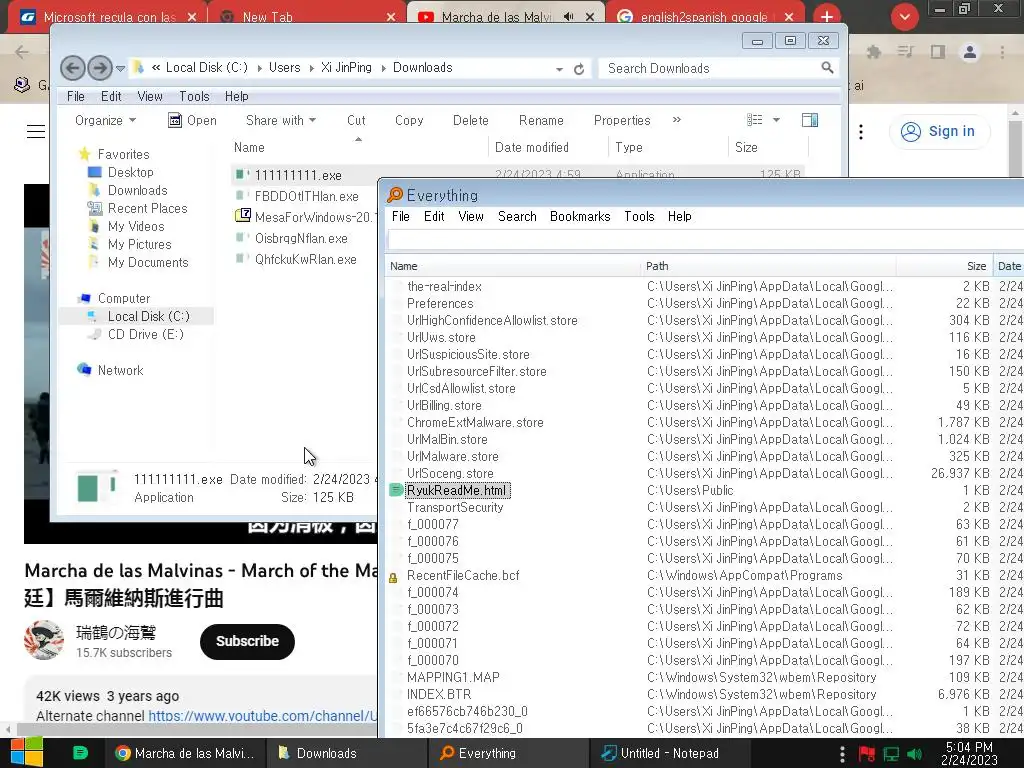Select file FBDDOtlTHlan.exe
The image size is (1024, 768).
click(x=306, y=196)
